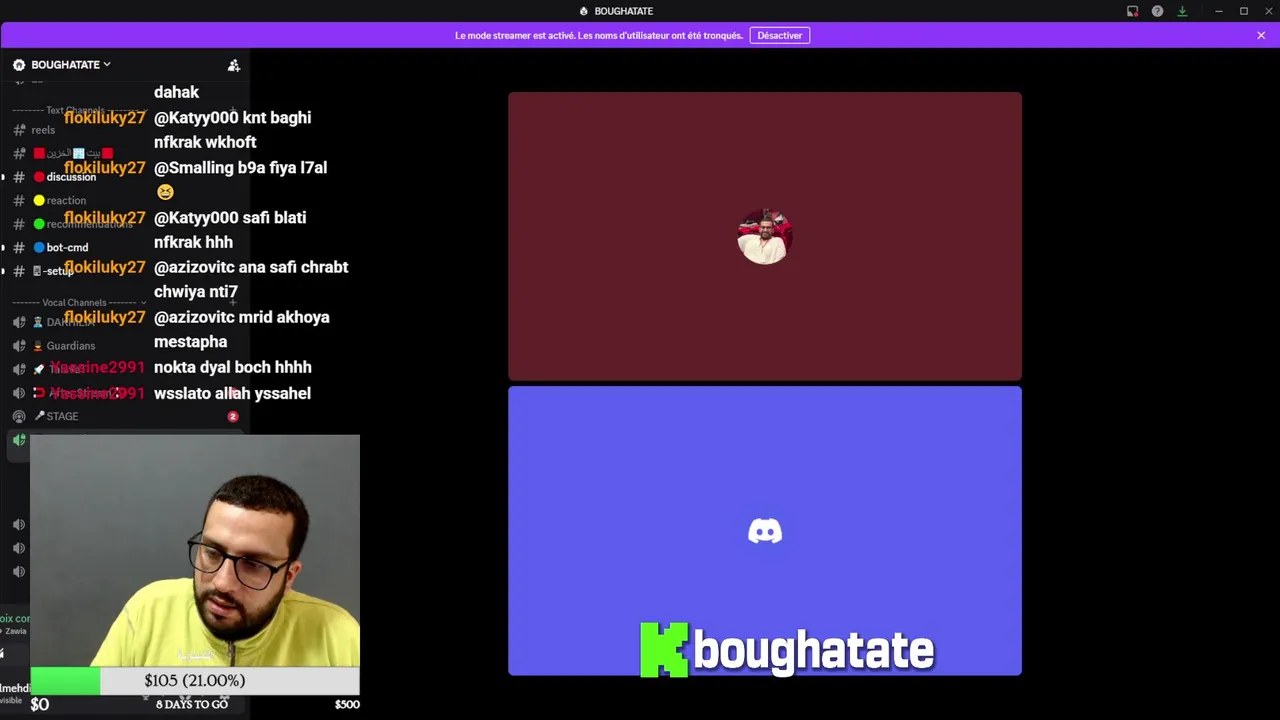Select the participant tile with avatar photo
1280x720 pixels.
pos(765,236)
